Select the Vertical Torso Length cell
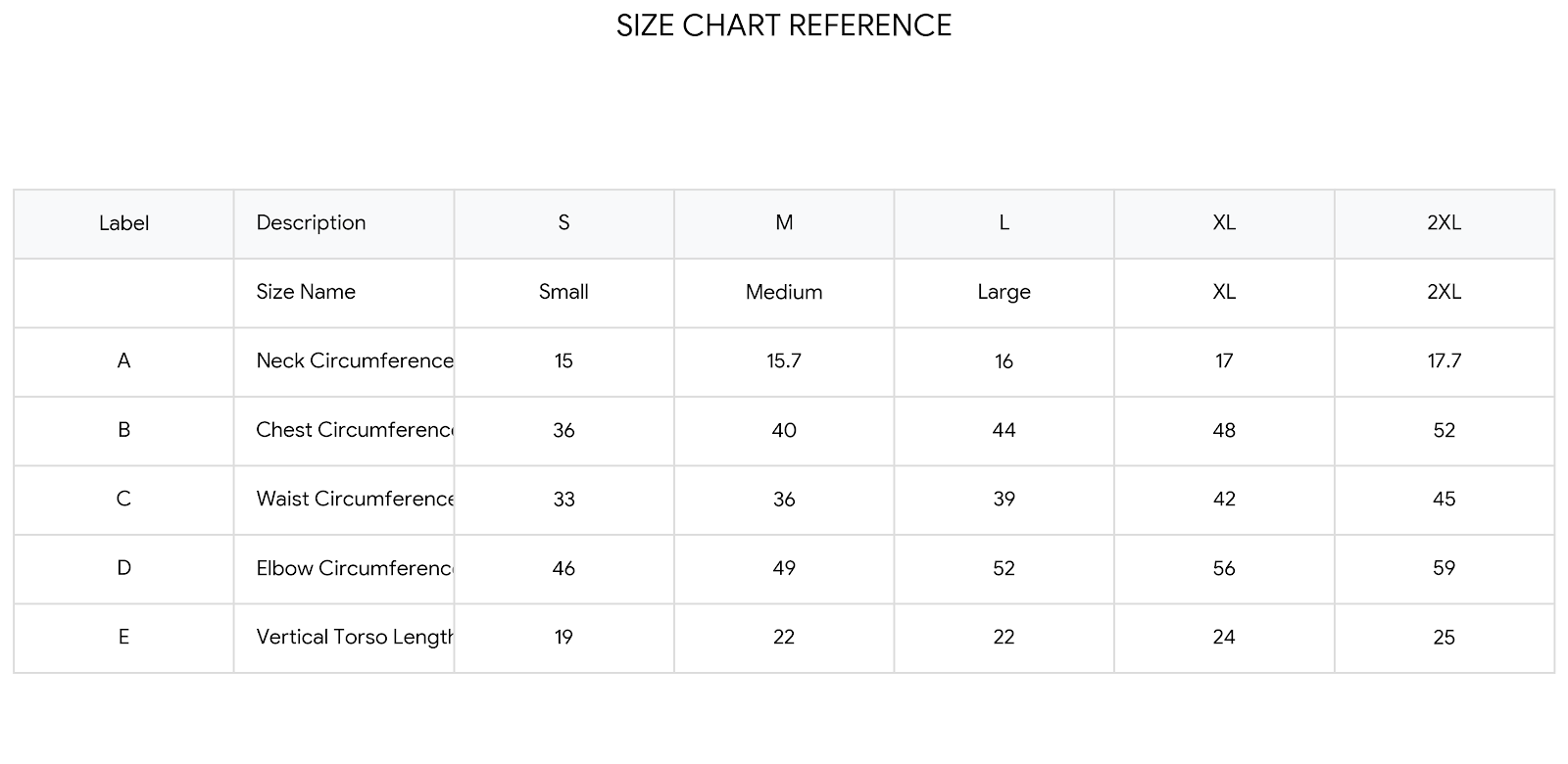The height and width of the screenshot is (764, 1568). click(x=344, y=638)
